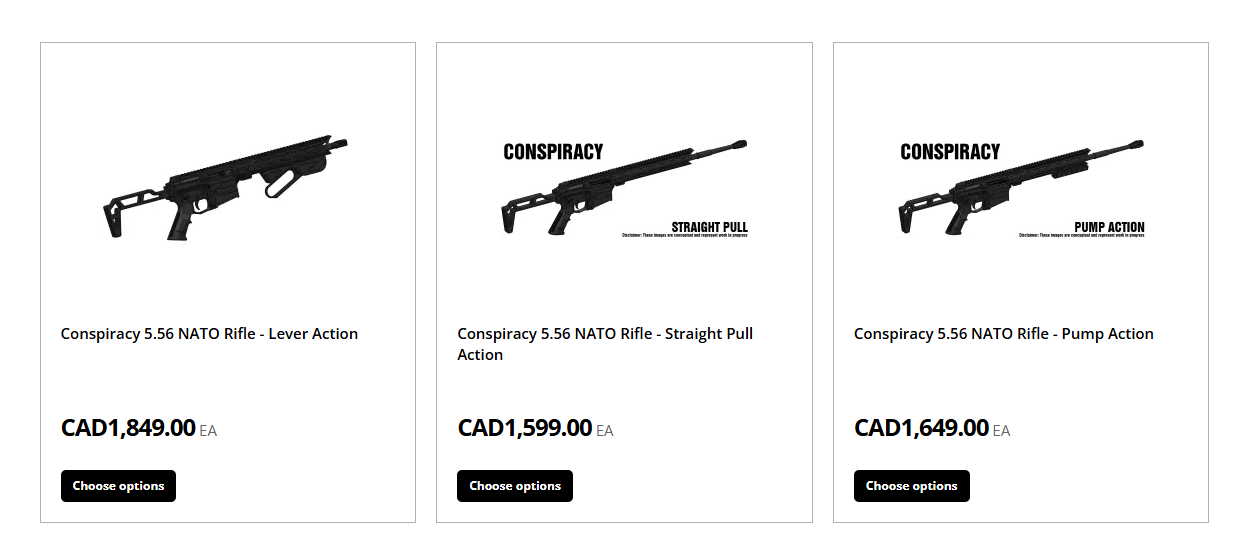Open Conspiracy 5.56 NATO Rifle - Straight Pull Action title
This screenshot has height=538, width=1259.
[x=605, y=344]
